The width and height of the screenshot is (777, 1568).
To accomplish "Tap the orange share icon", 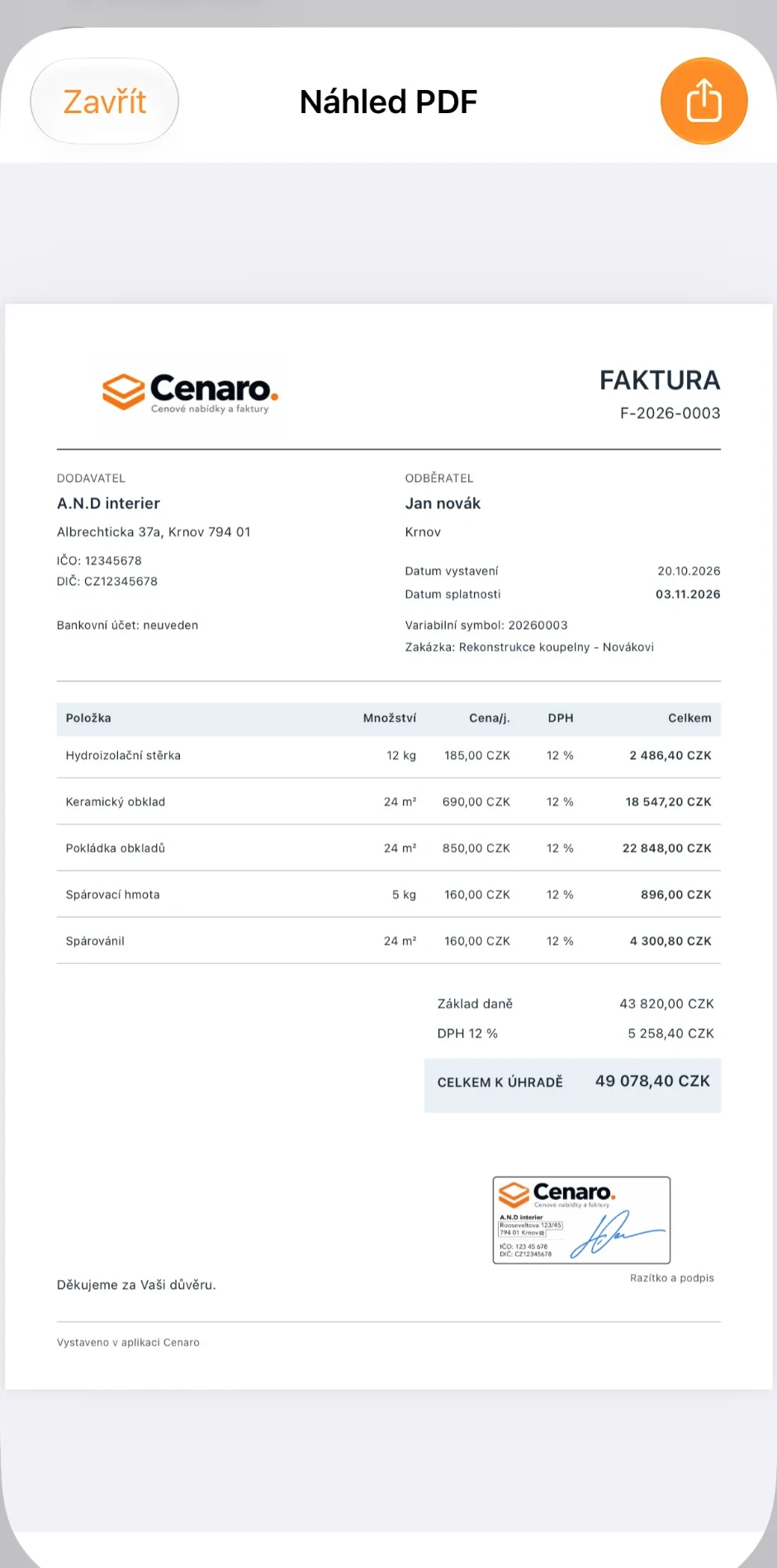I will coord(704,102).
